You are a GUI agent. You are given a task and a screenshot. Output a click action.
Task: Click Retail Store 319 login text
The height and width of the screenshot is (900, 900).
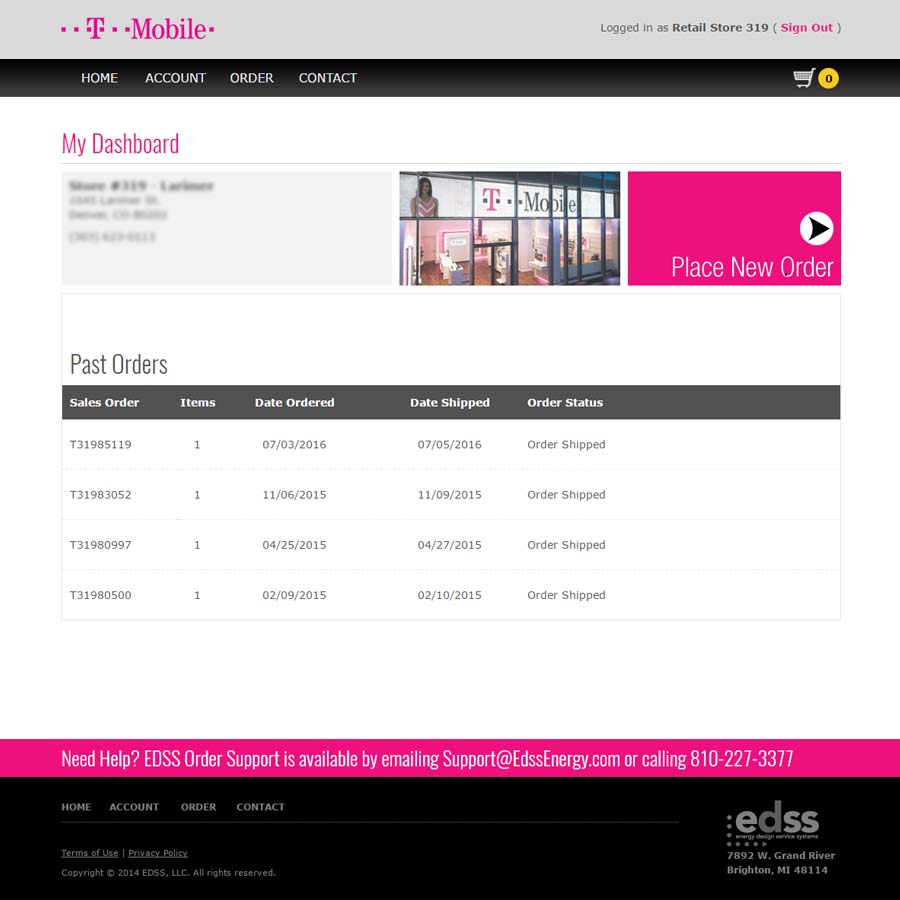point(720,28)
